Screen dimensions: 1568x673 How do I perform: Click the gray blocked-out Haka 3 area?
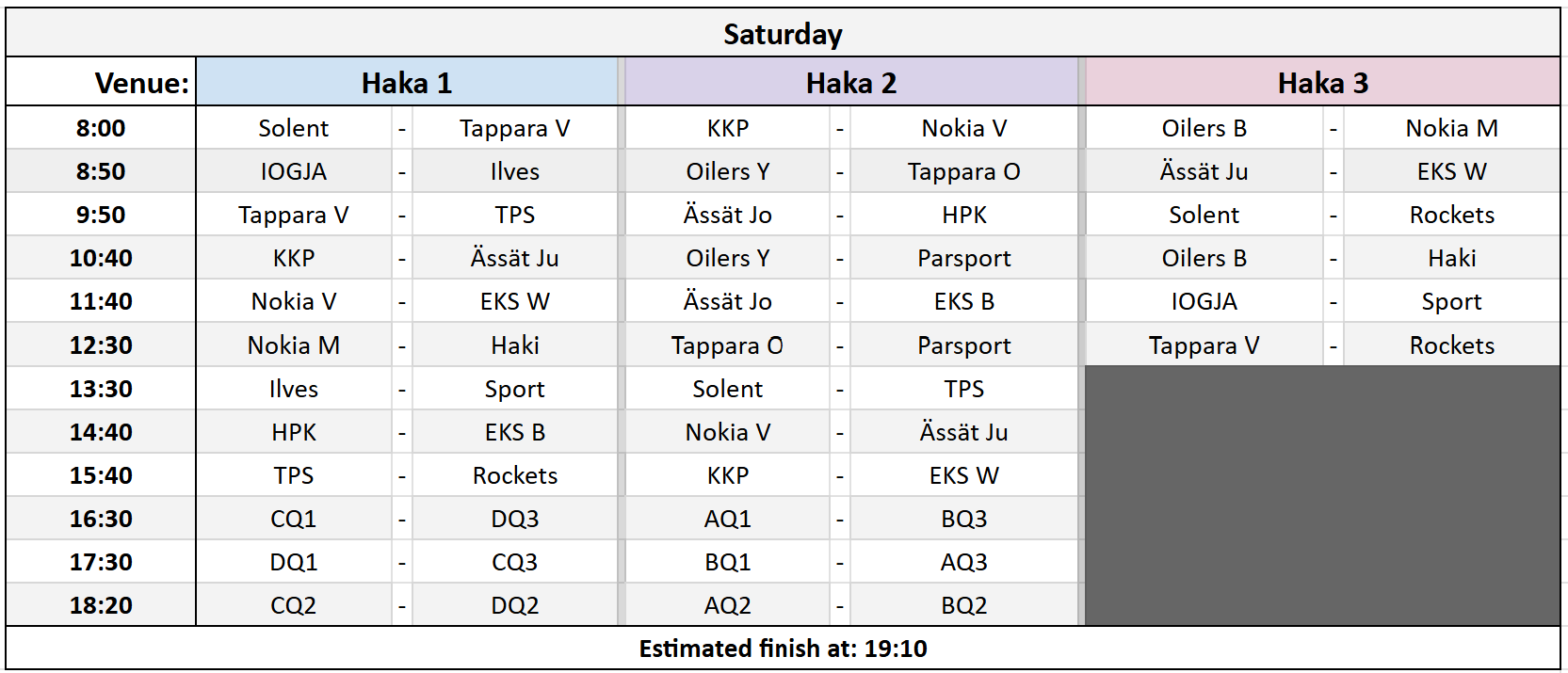(1322, 495)
